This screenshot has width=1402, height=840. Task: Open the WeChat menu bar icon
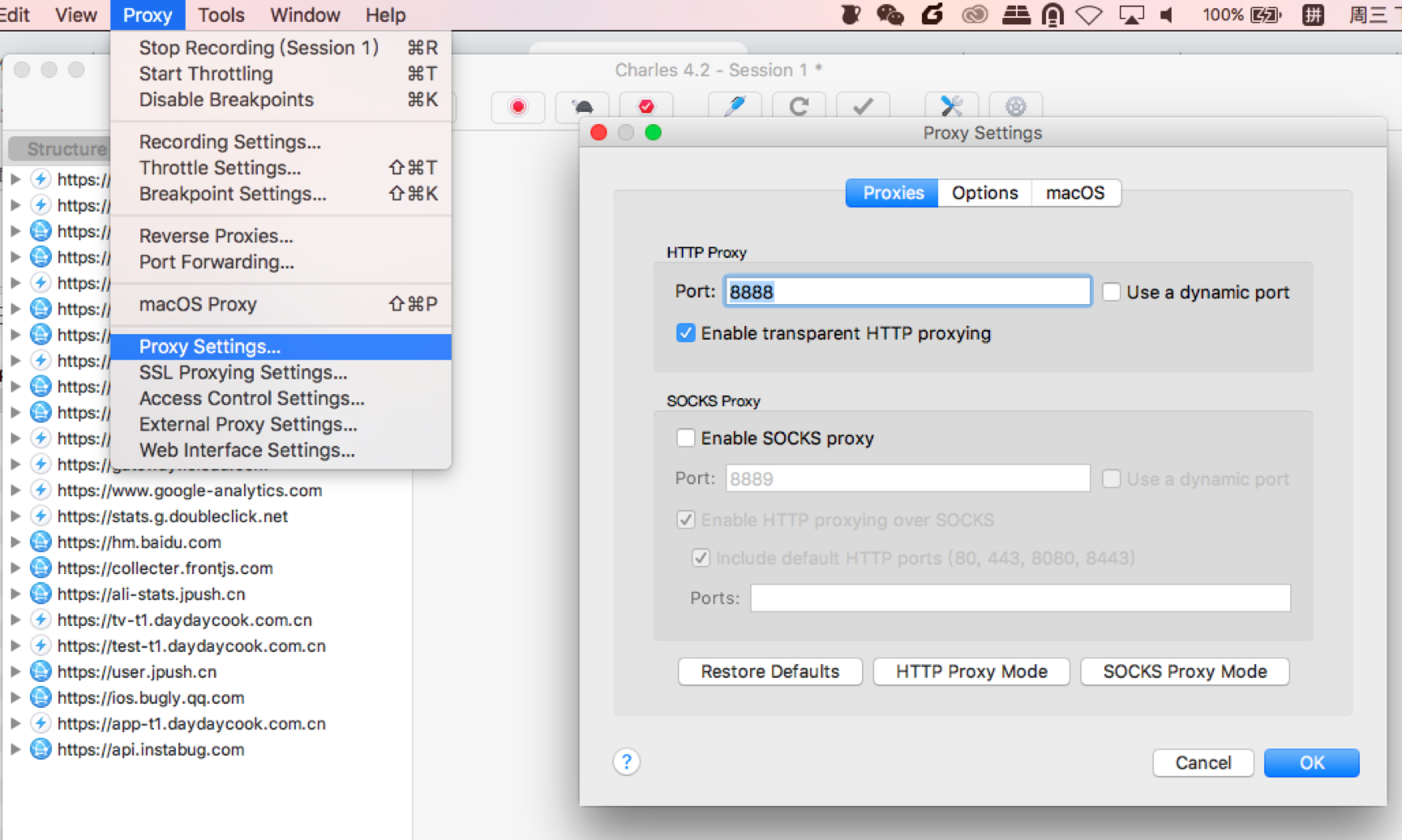click(x=890, y=15)
